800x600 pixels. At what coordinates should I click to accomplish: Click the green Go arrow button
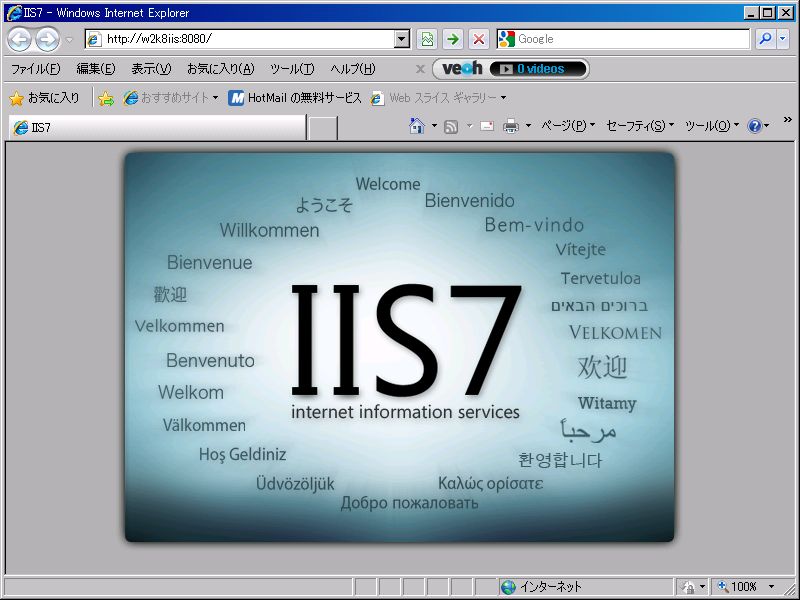tap(453, 39)
